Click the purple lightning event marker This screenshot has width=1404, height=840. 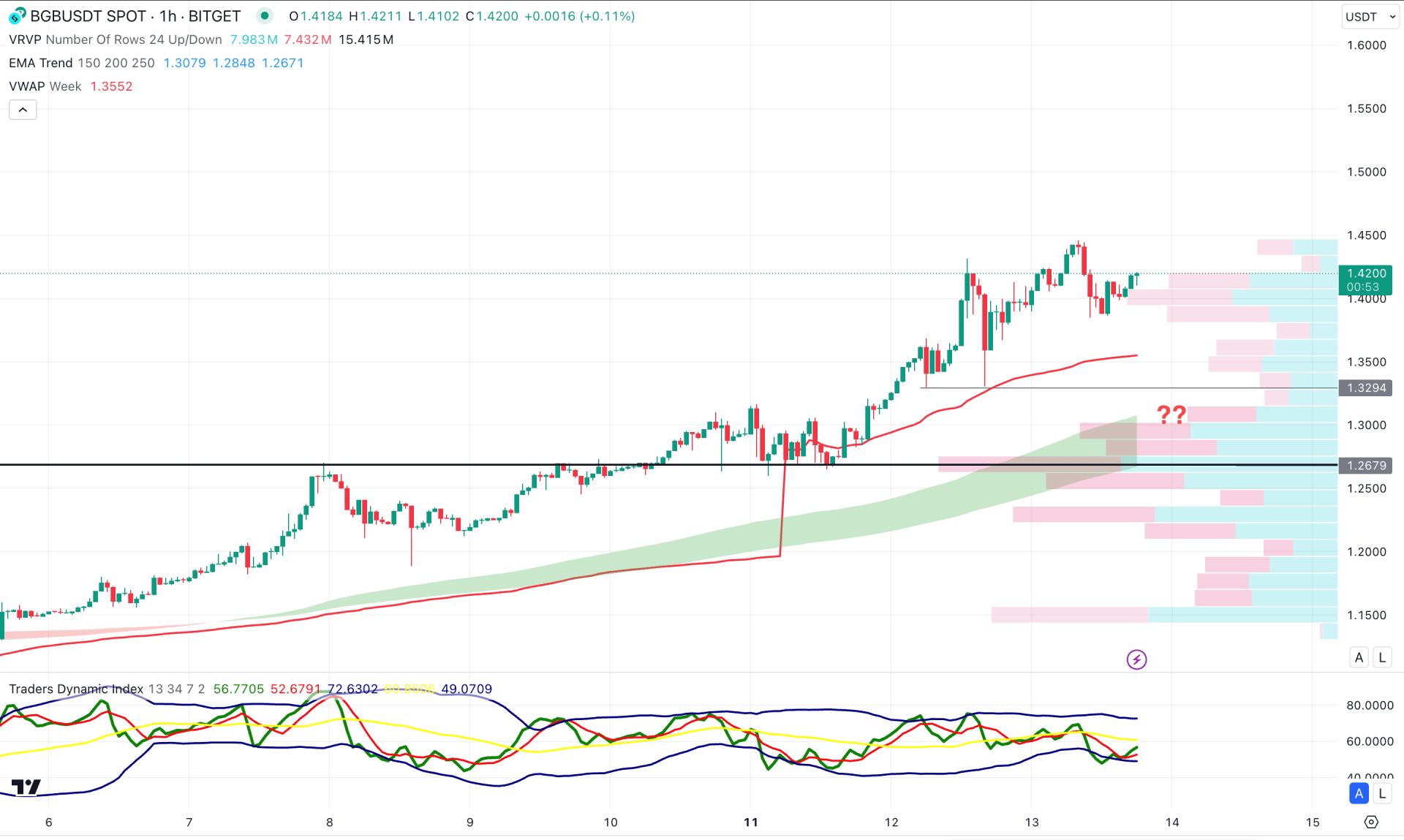point(1136,659)
